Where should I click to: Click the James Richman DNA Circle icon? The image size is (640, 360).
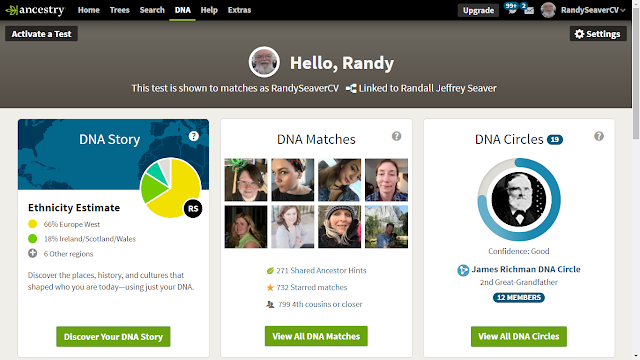pyautogui.click(x=463, y=270)
